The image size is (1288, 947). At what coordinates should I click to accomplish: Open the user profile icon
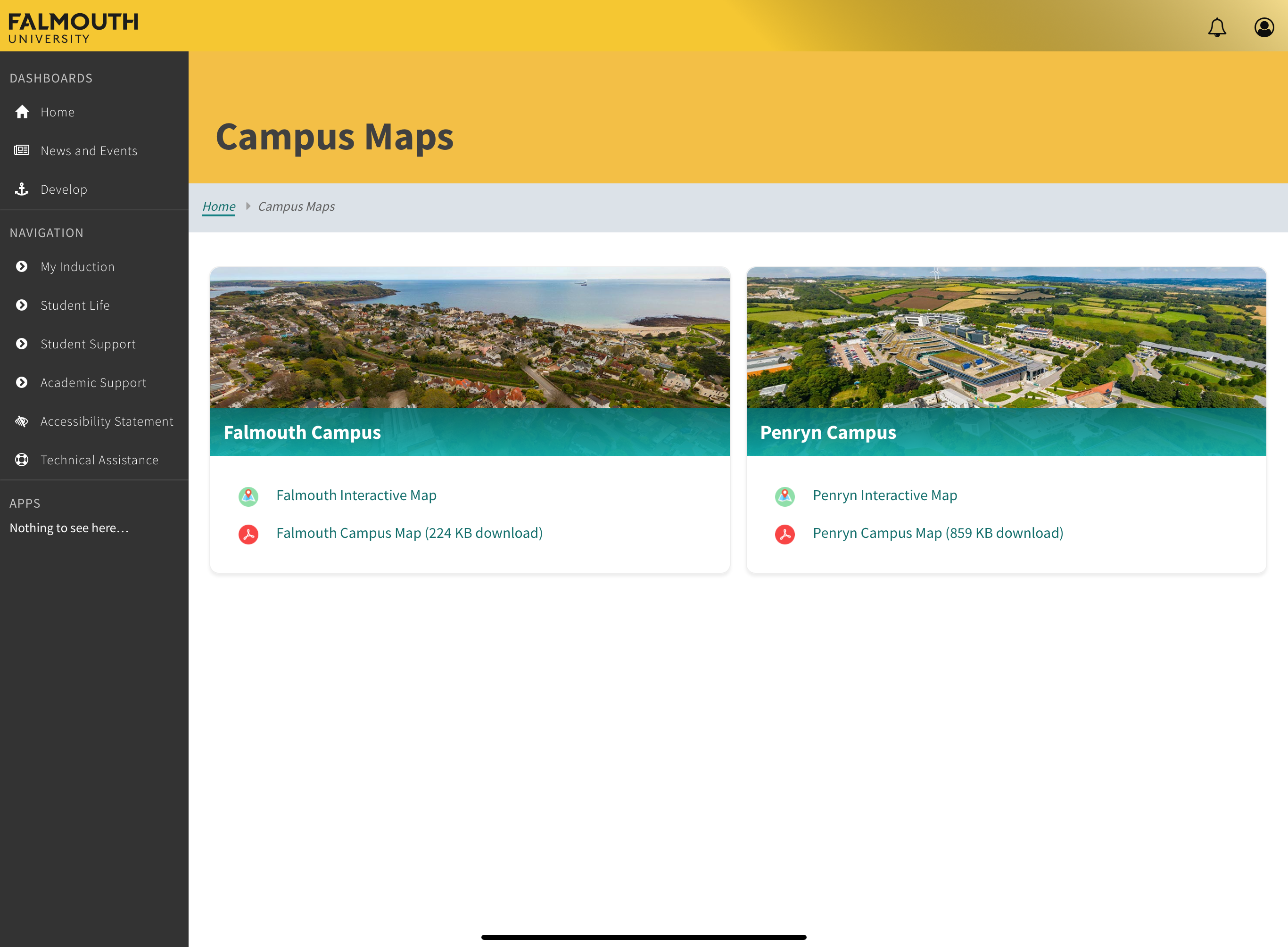(x=1264, y=27)
